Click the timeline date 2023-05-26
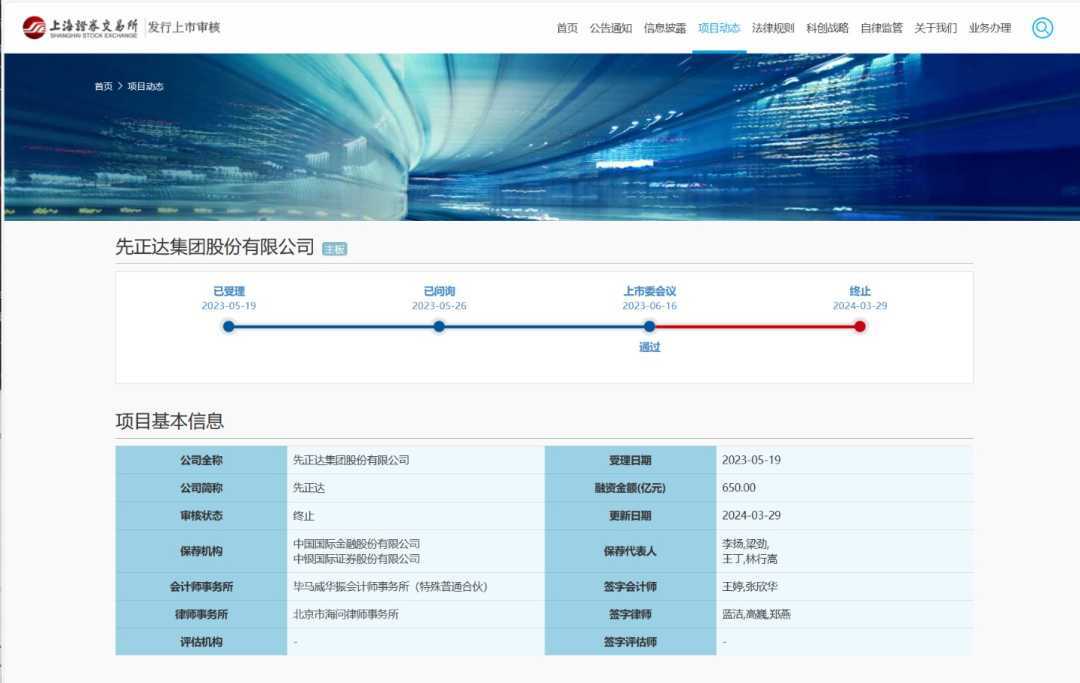This screenshot has height=683, width=1080. (x=439, y=306)
